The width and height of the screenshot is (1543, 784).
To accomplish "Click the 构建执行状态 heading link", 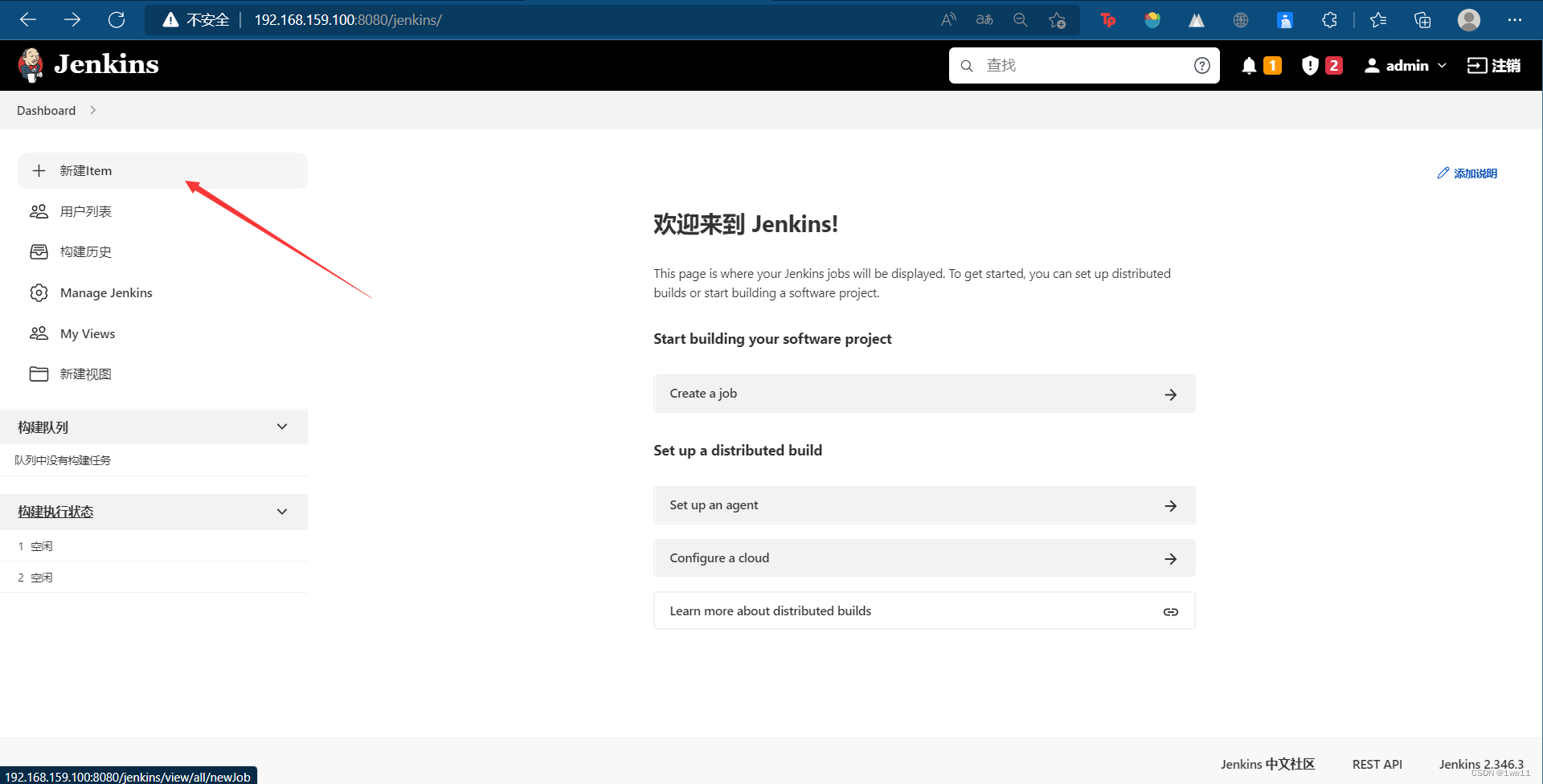I will pyautogui.click(x=55, y=512).
